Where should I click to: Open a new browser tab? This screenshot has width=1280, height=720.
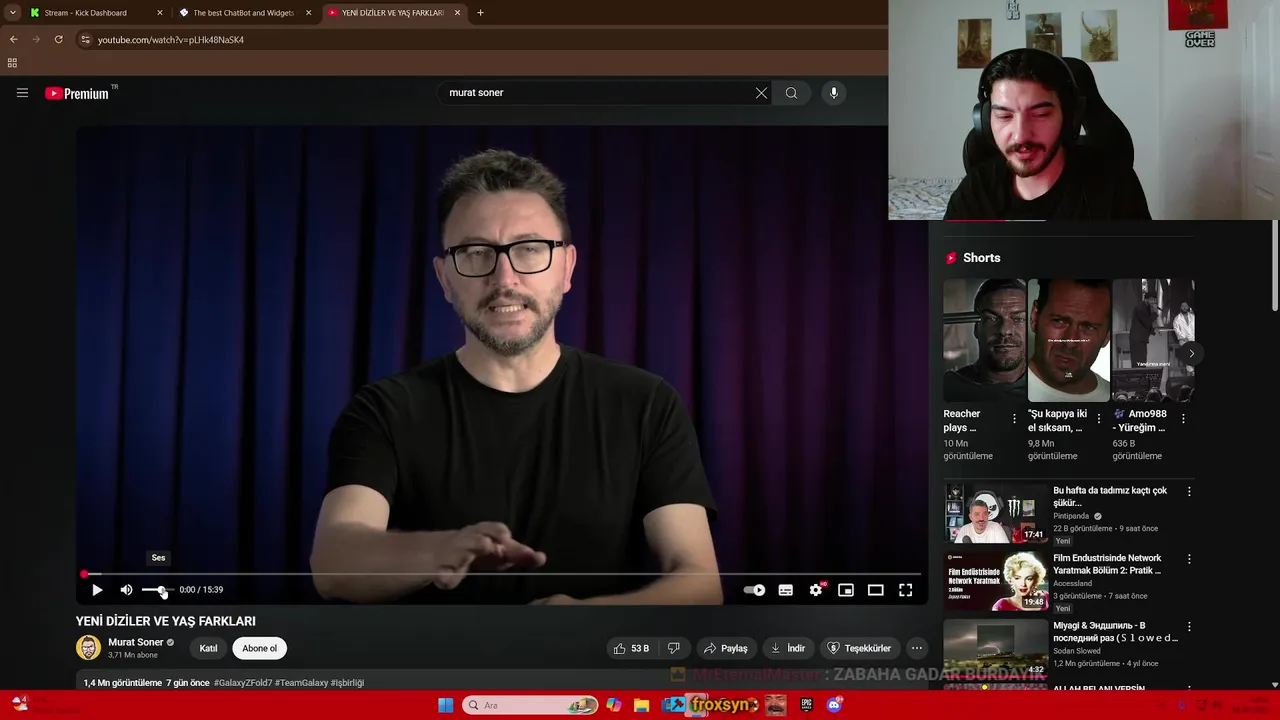pyautogui.click(x=480, y=13)
